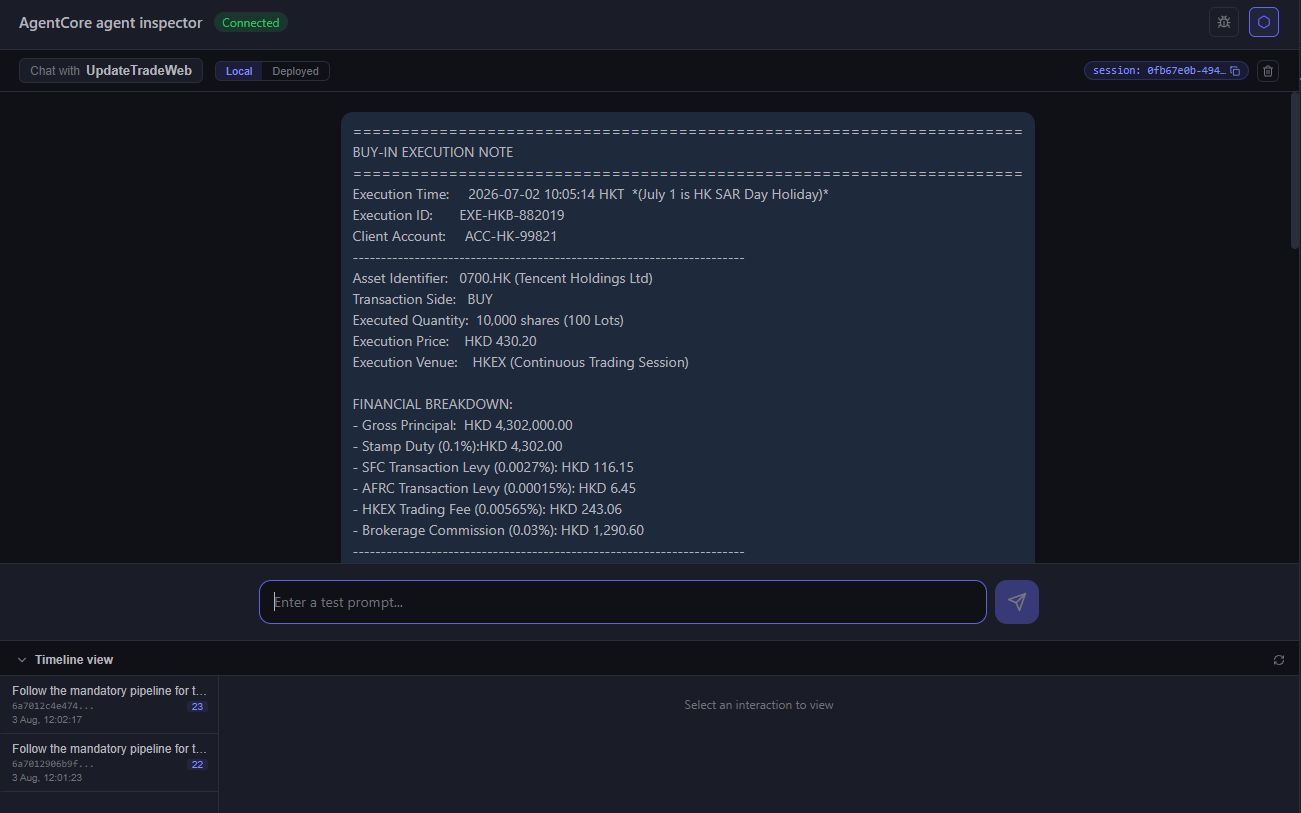The height and width of the screenshot is (813, 1301).
Task: Open interaction dated 3 Aug, 12:02:17
Action: pos(109,705)
